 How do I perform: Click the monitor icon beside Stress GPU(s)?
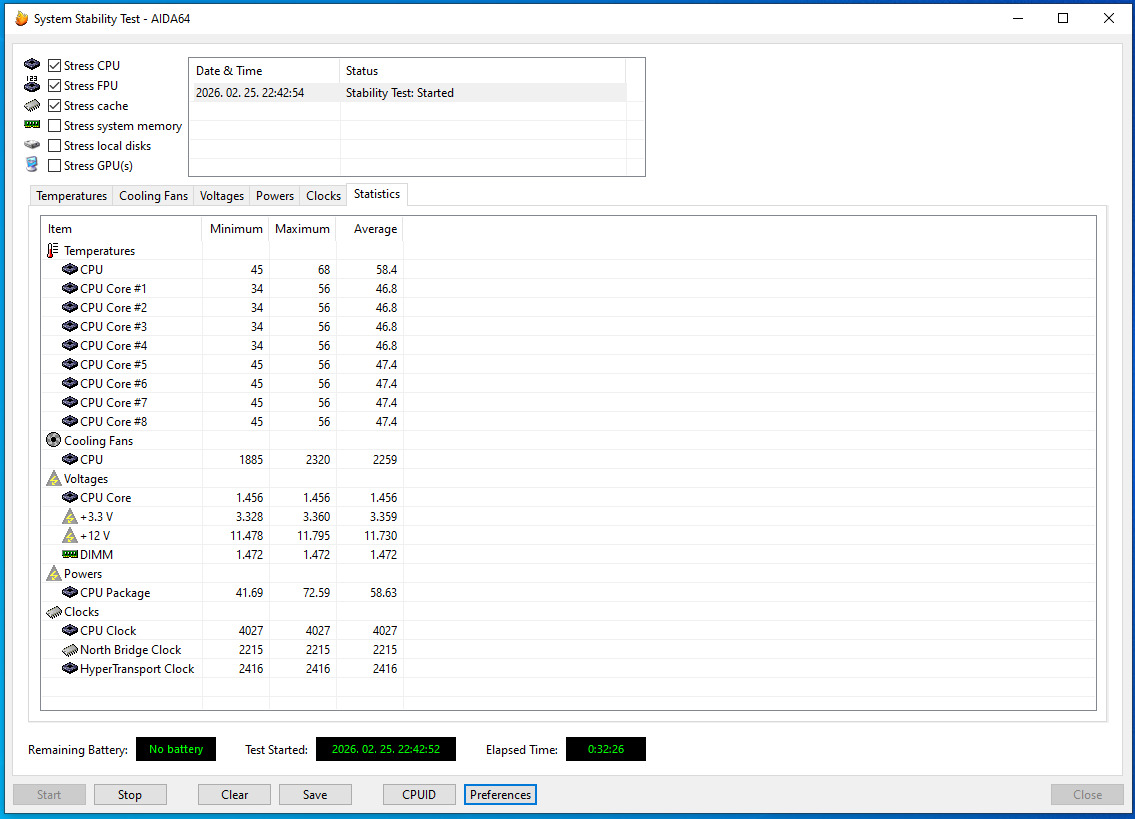coord(32,164)
